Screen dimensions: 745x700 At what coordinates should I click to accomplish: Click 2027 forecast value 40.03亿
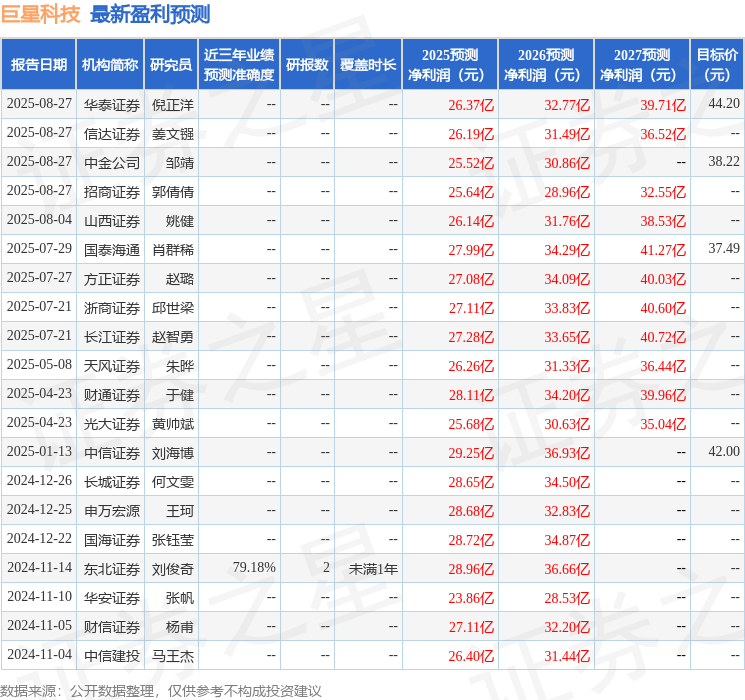coord(663,279)
